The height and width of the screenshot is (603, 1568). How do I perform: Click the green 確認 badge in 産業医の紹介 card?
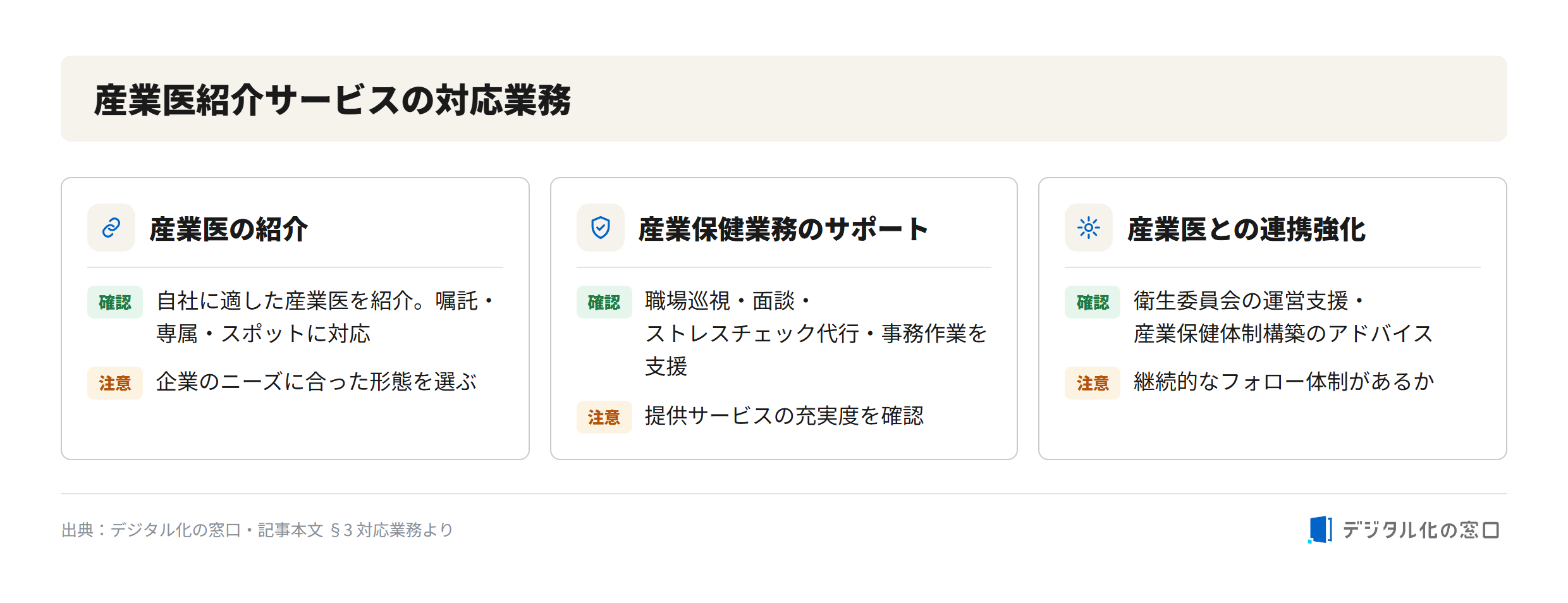pos(115,302)
